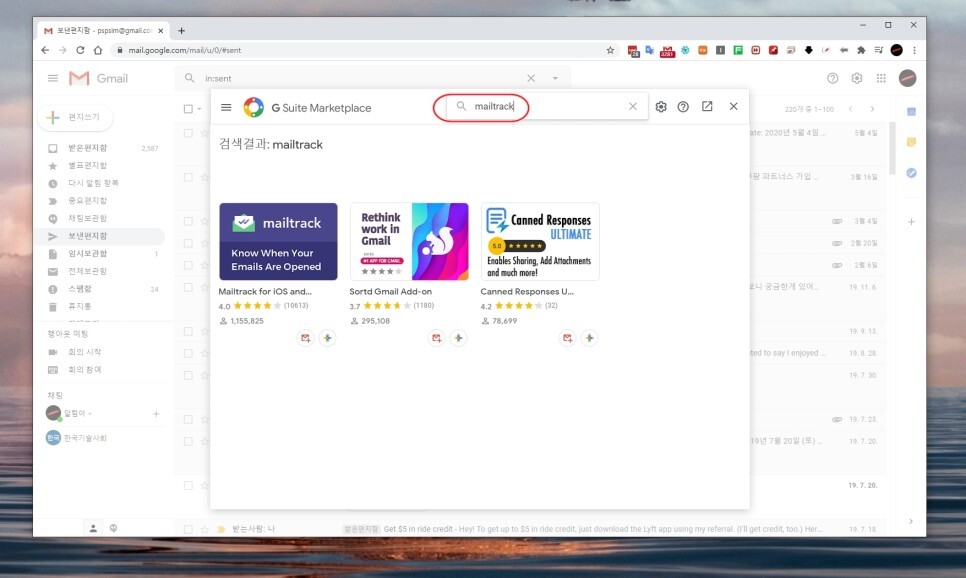The width and height of the screenshot is (966, 578).
Task: Click the G Suite Marketplace logo
Action: [x=253, y=107]
